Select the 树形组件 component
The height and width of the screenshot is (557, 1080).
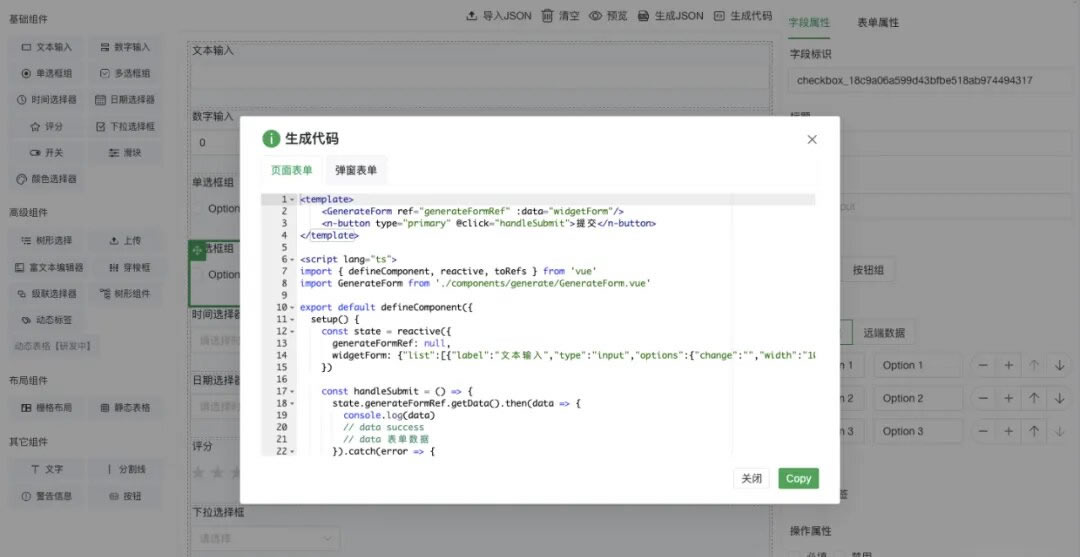(125, 294)
